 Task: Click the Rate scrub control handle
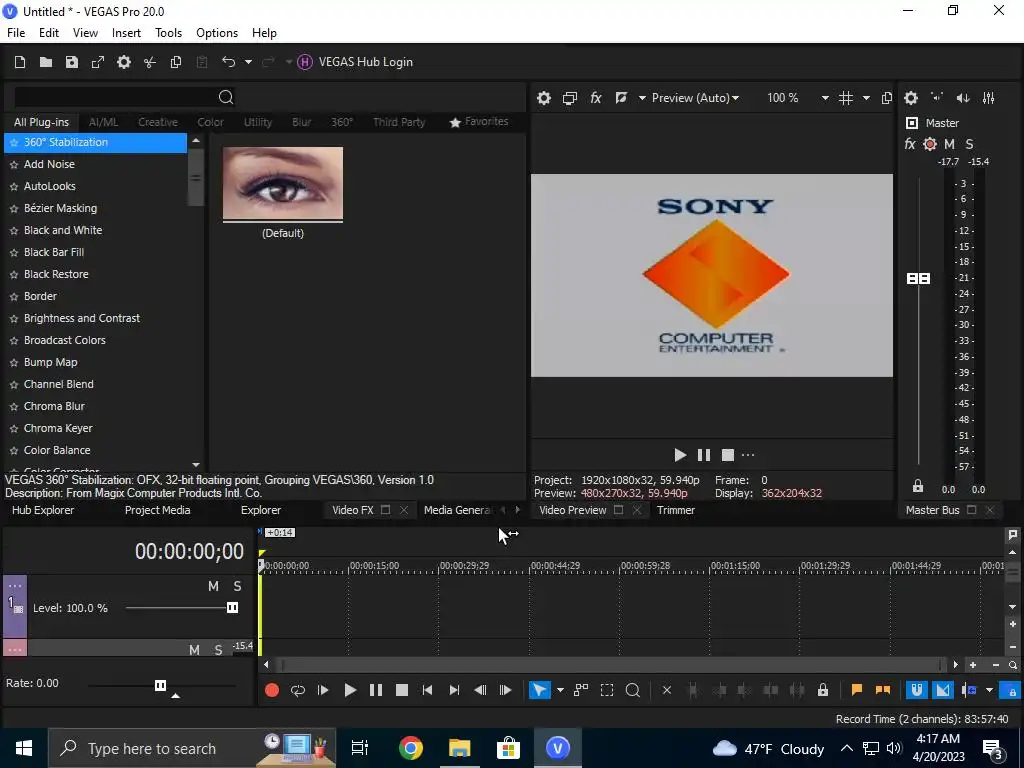[x=160, y=685]
